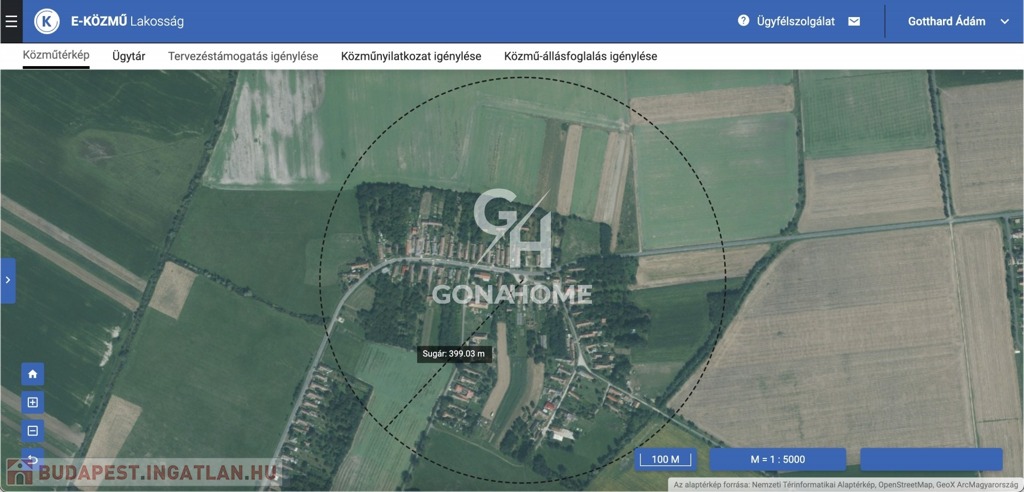Open the Ügyfélszolgálat help icon
1024x492 pixels.
(x=743, y=21)
